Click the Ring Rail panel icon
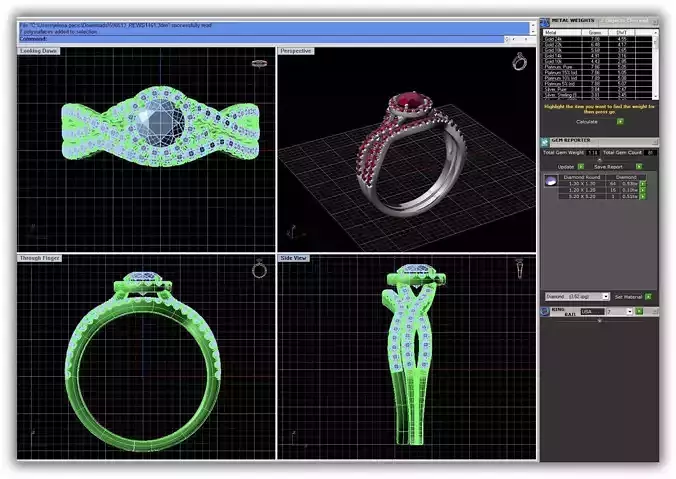 (545, 311)
